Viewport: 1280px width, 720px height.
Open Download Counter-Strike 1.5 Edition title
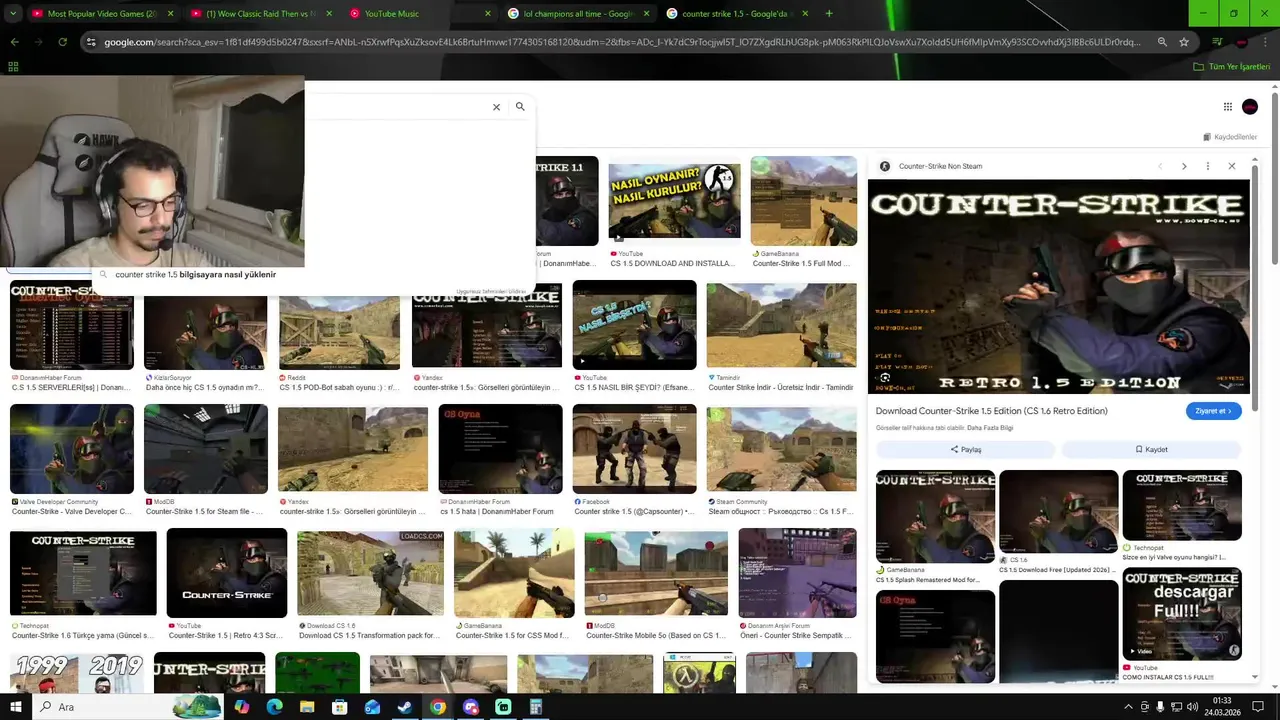point(991,411)
